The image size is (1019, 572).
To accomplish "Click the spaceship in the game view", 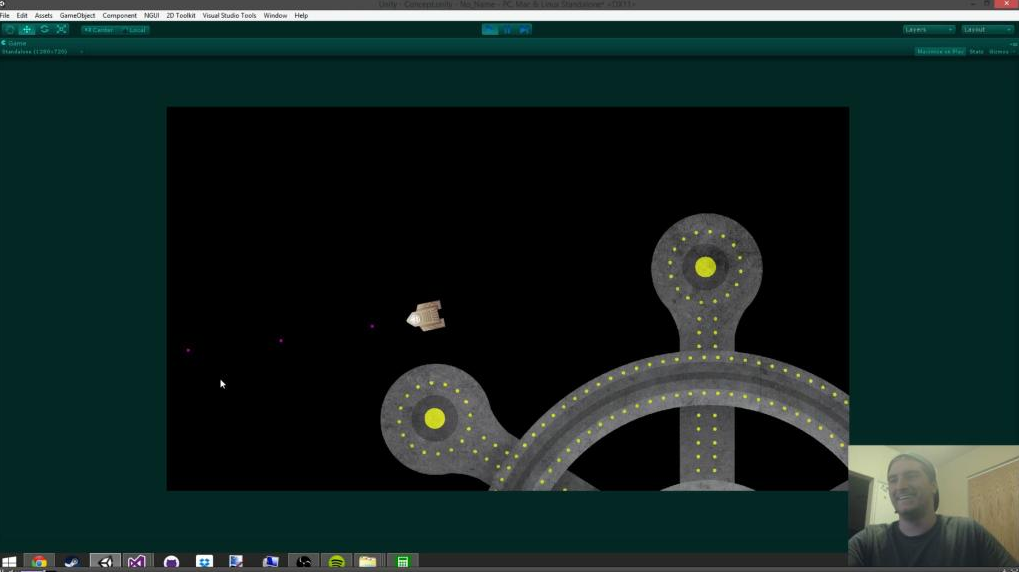I will [426, 317].
